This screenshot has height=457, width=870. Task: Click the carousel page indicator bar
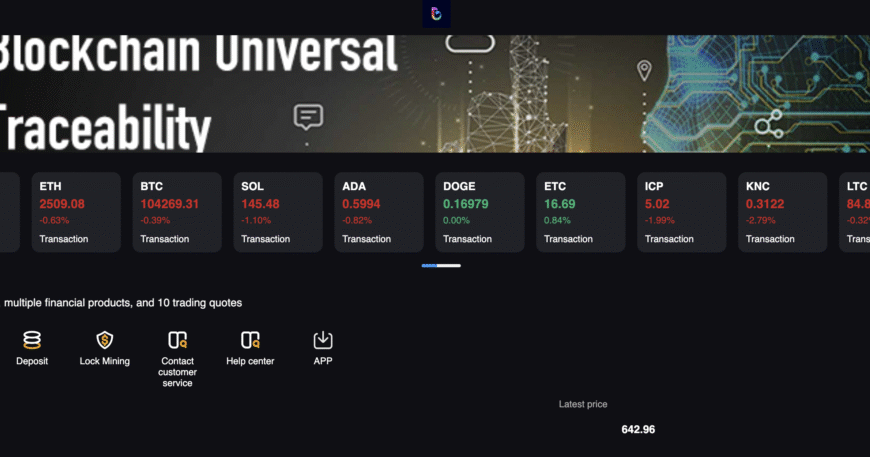coord(441,266)
